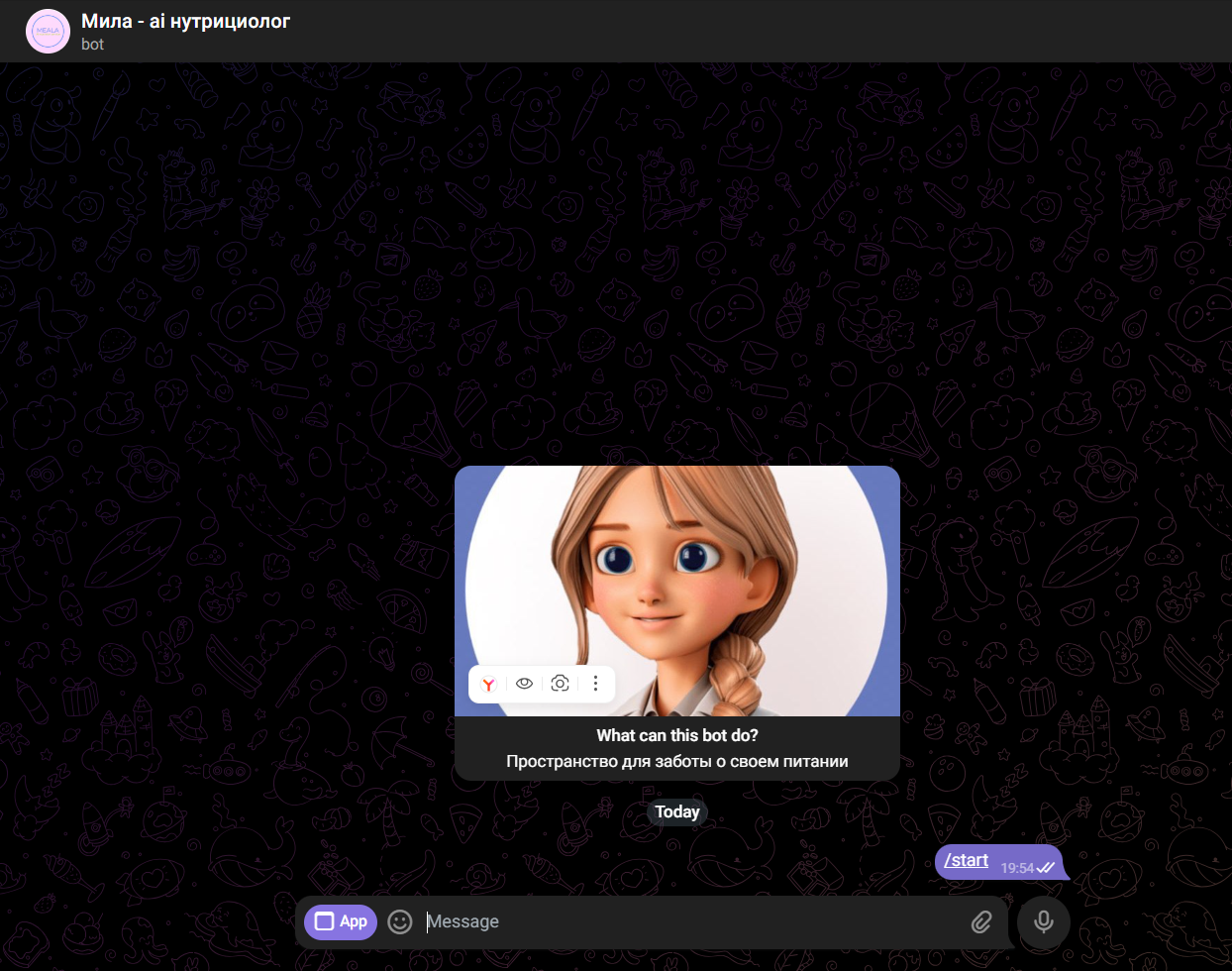Click the 'What can this bot do?' heading
Image resolution: width=1232 pixels, height=971 pixels.
point(677,735)
